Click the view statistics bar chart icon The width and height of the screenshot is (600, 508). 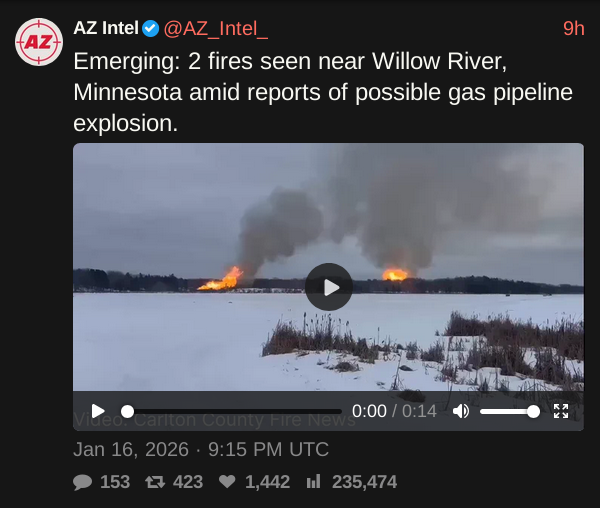[x=313, y=481]
